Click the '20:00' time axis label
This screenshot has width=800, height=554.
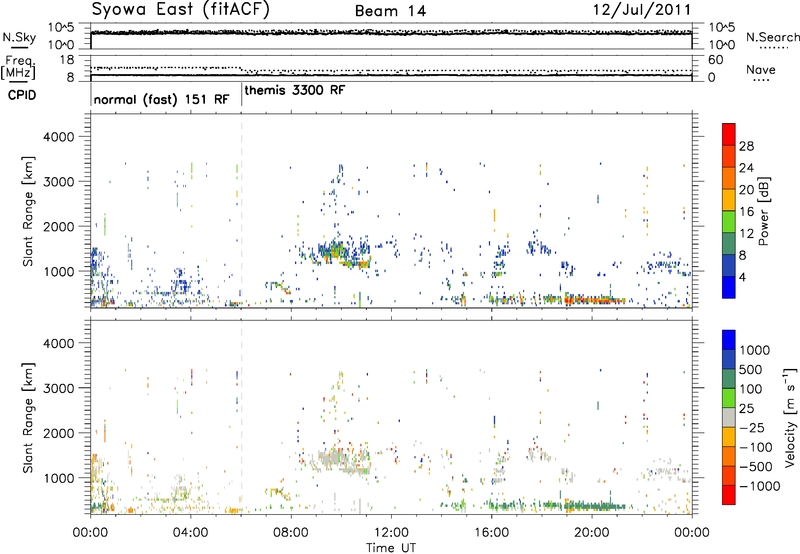click(x=592, y=533)
